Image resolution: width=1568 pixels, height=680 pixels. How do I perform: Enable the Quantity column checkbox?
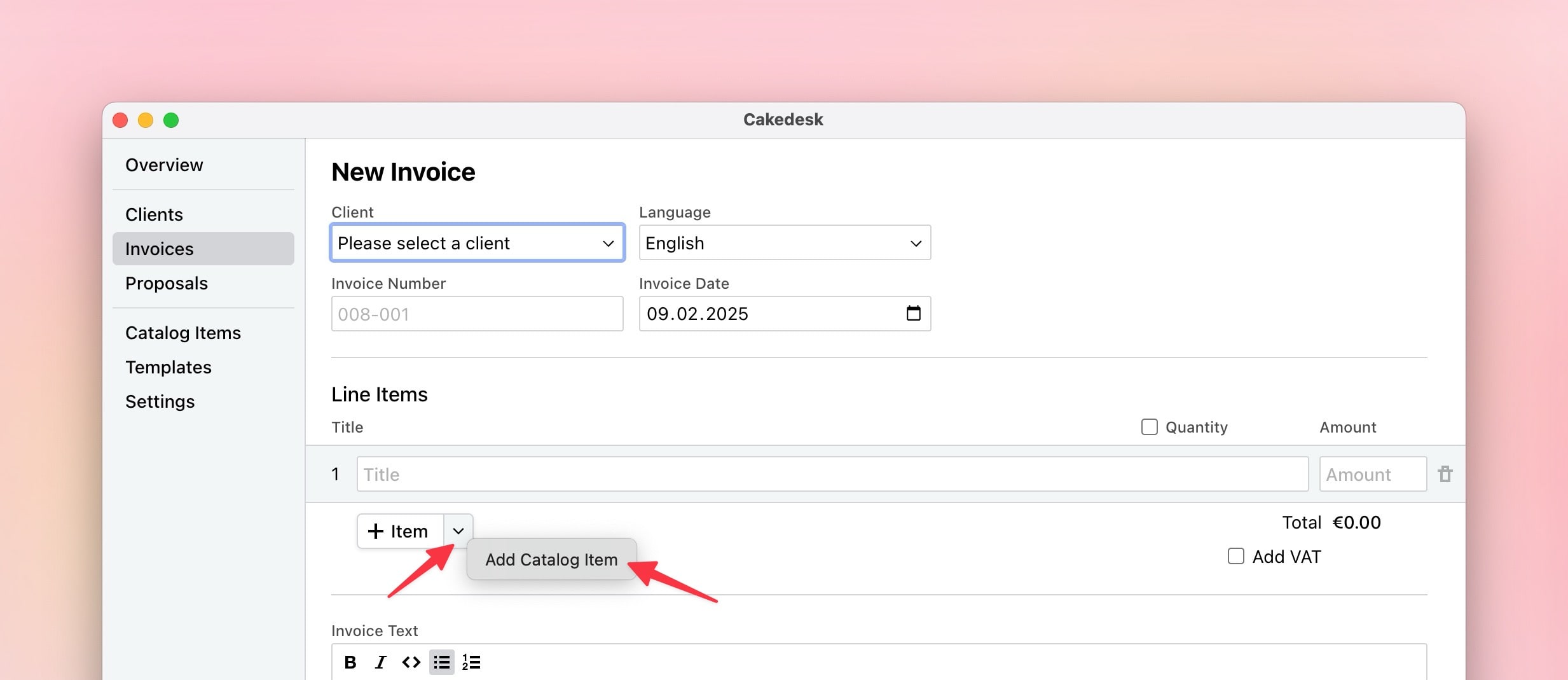(x=1149, y=427)
